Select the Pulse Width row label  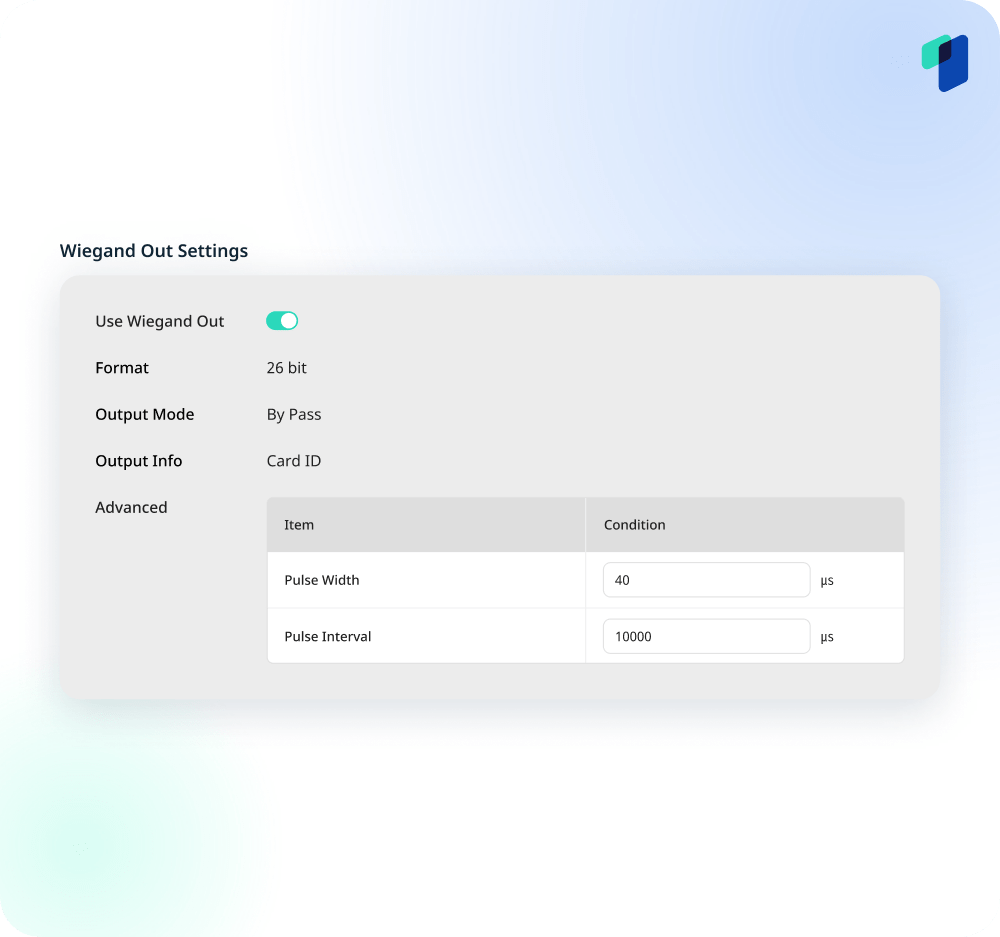[x=322, y=580]
